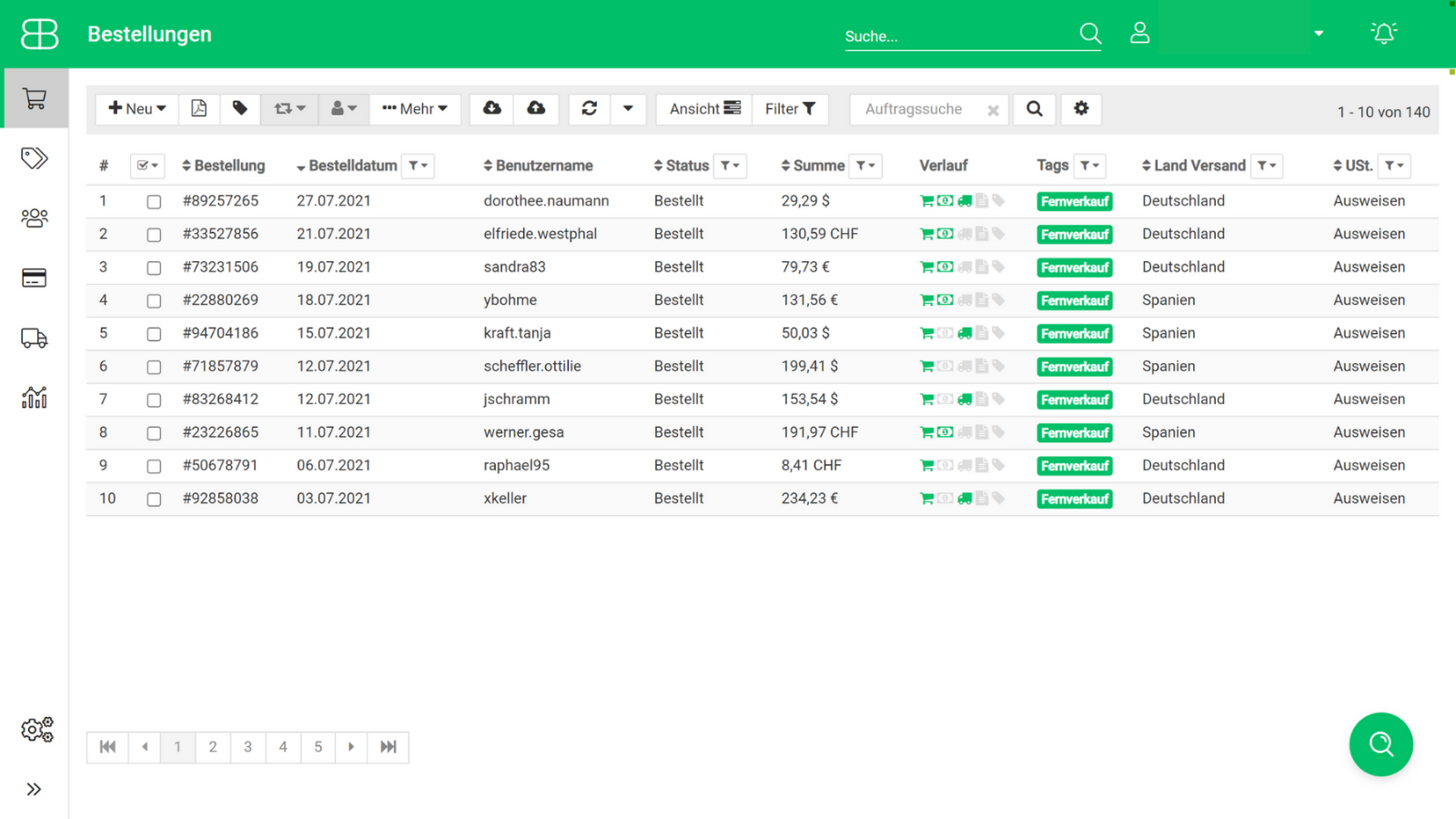
Task: Open the notifications bell
Action: click(x=1384, y=33)
